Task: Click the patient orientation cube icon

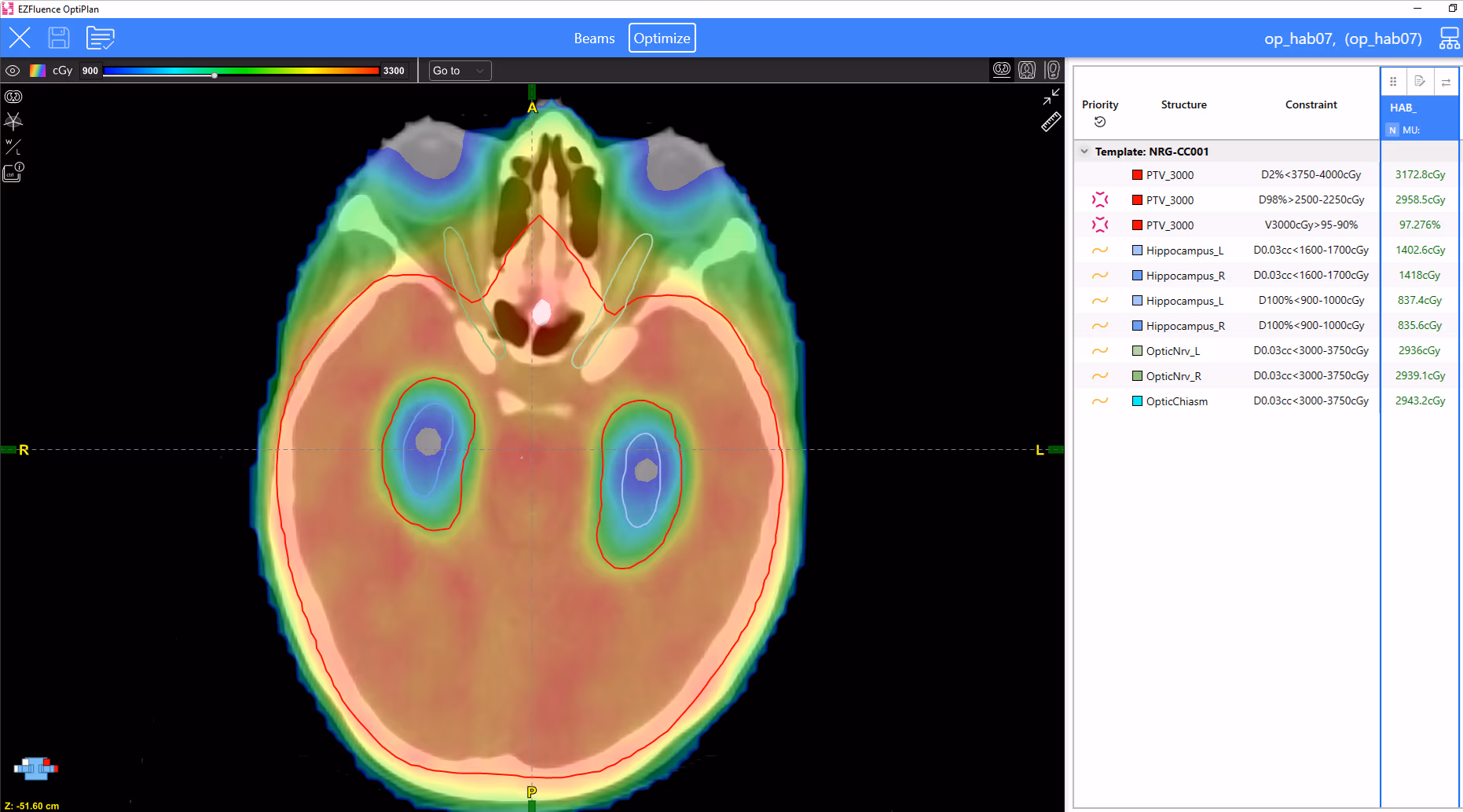Action: [36, 767]
